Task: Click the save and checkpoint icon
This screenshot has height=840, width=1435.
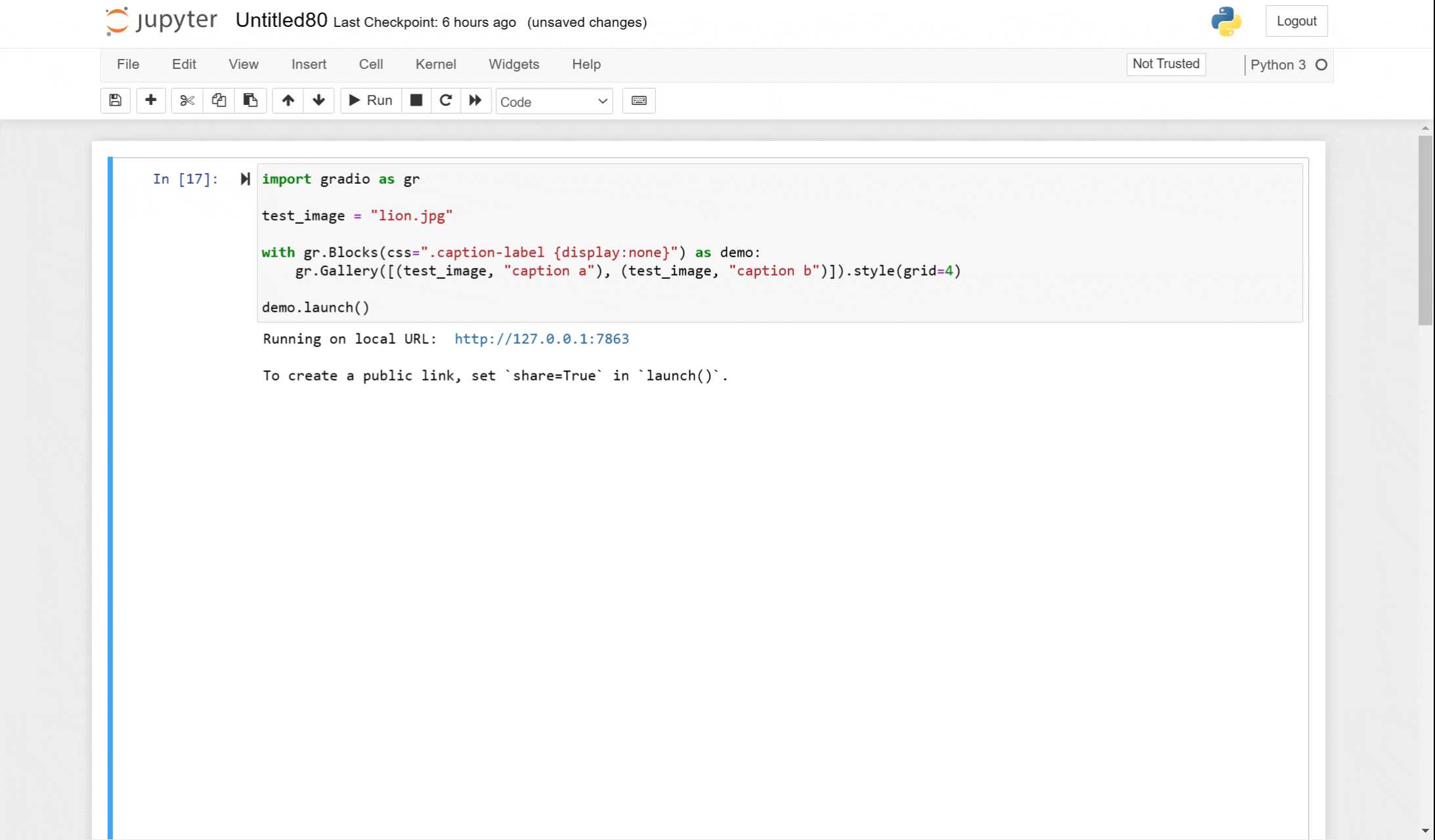Action: click(116, 100)
